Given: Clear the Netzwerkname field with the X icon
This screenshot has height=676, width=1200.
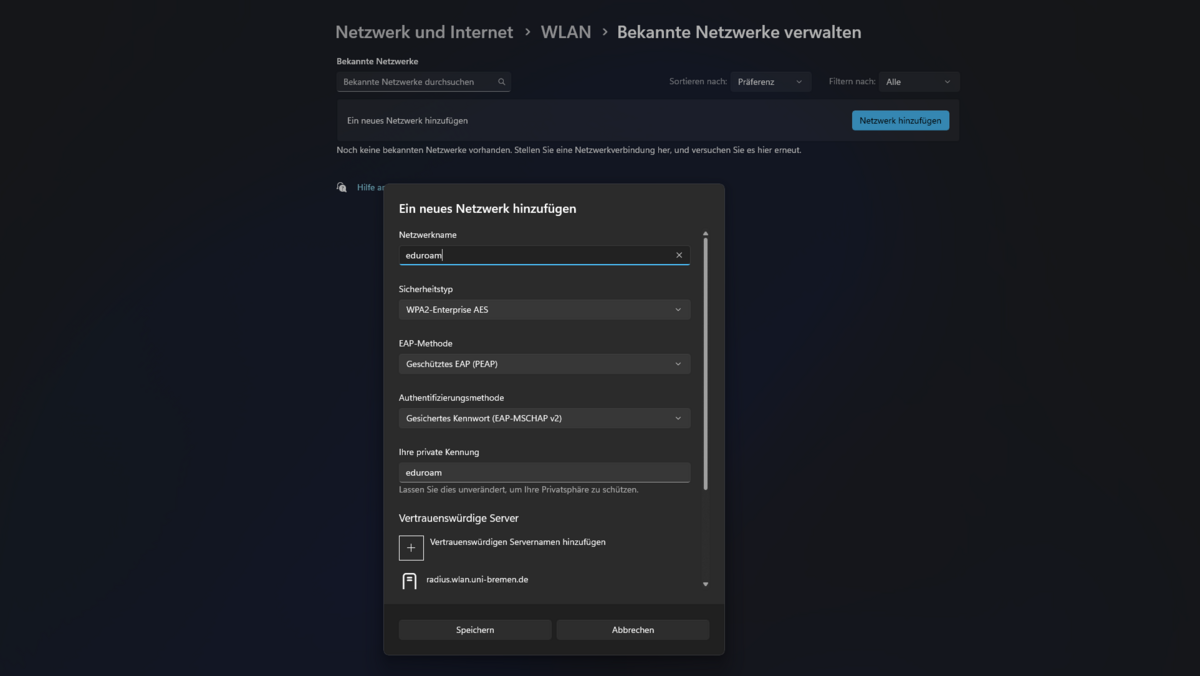Looking at the screenshot, I should tap(679, 255).
